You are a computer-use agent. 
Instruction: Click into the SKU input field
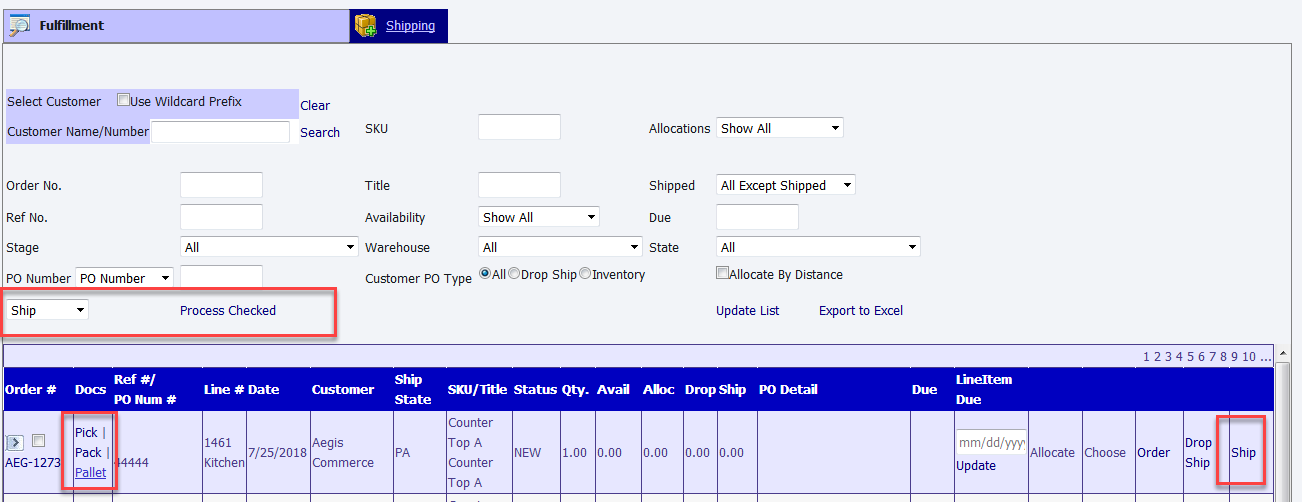[519, 128]
